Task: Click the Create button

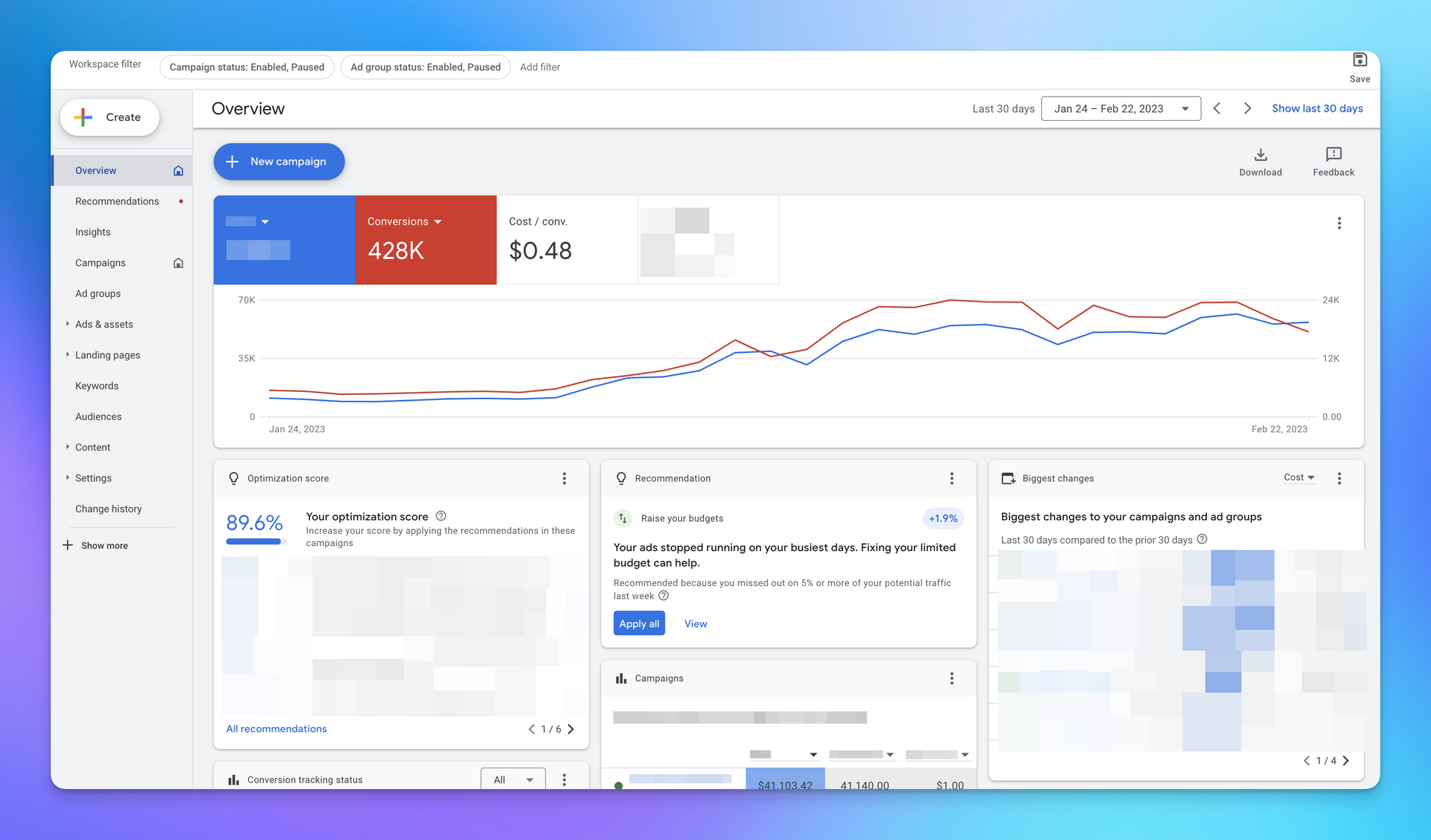Action: [109, 117]
